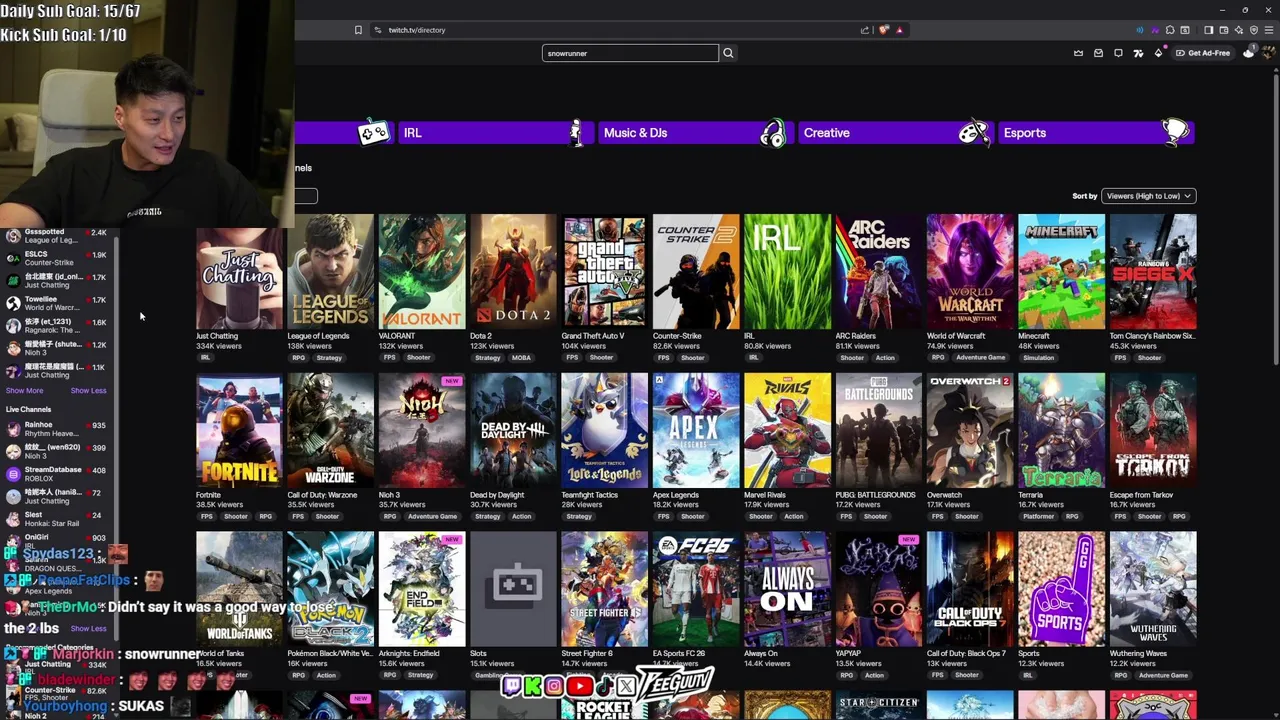1280x720 pixels.
Task: Click the search magnifier button
Action: click(x=728, y=53)
